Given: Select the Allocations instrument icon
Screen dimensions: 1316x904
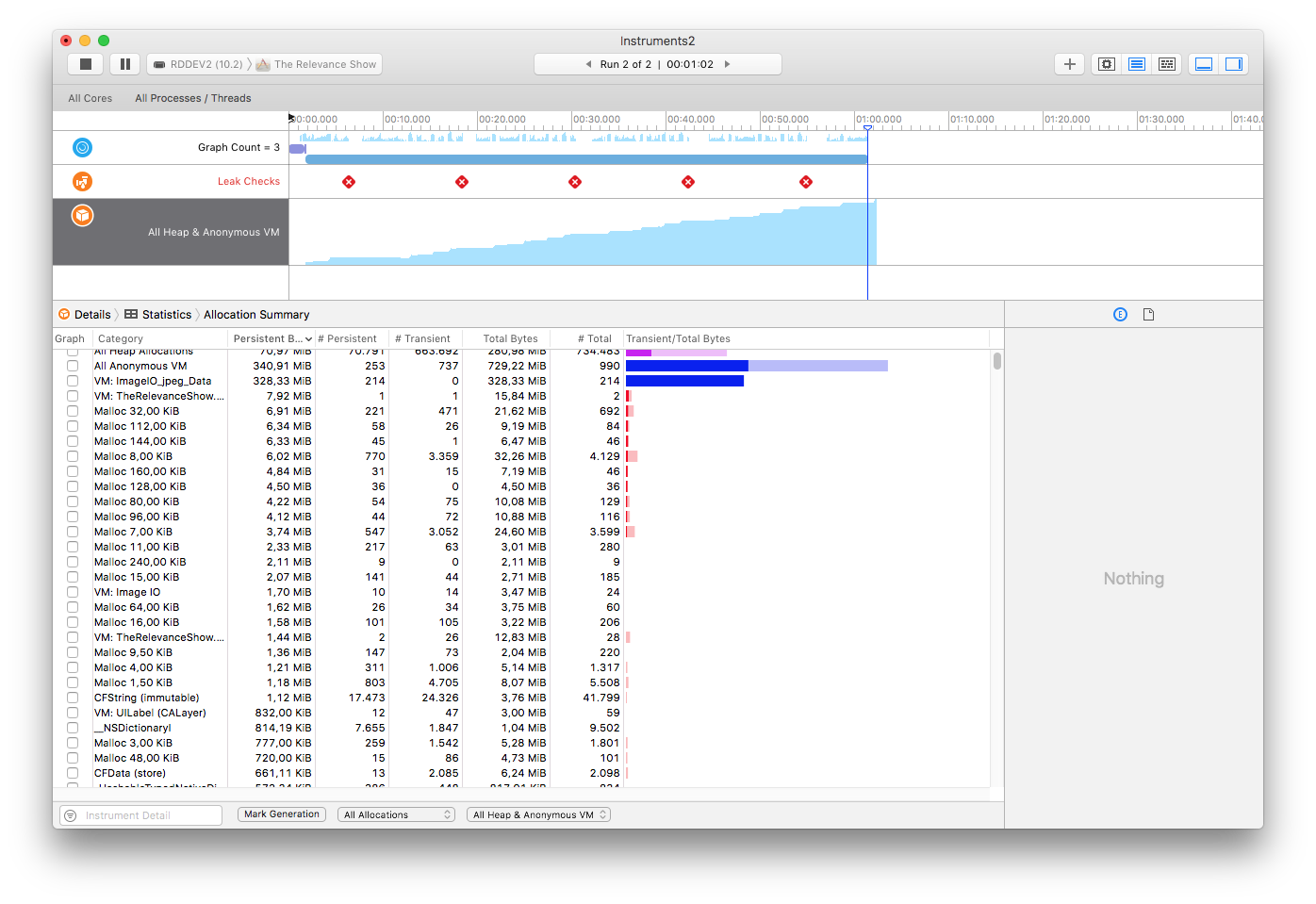Looking at the screenshot, I should [x=83, y=216].
